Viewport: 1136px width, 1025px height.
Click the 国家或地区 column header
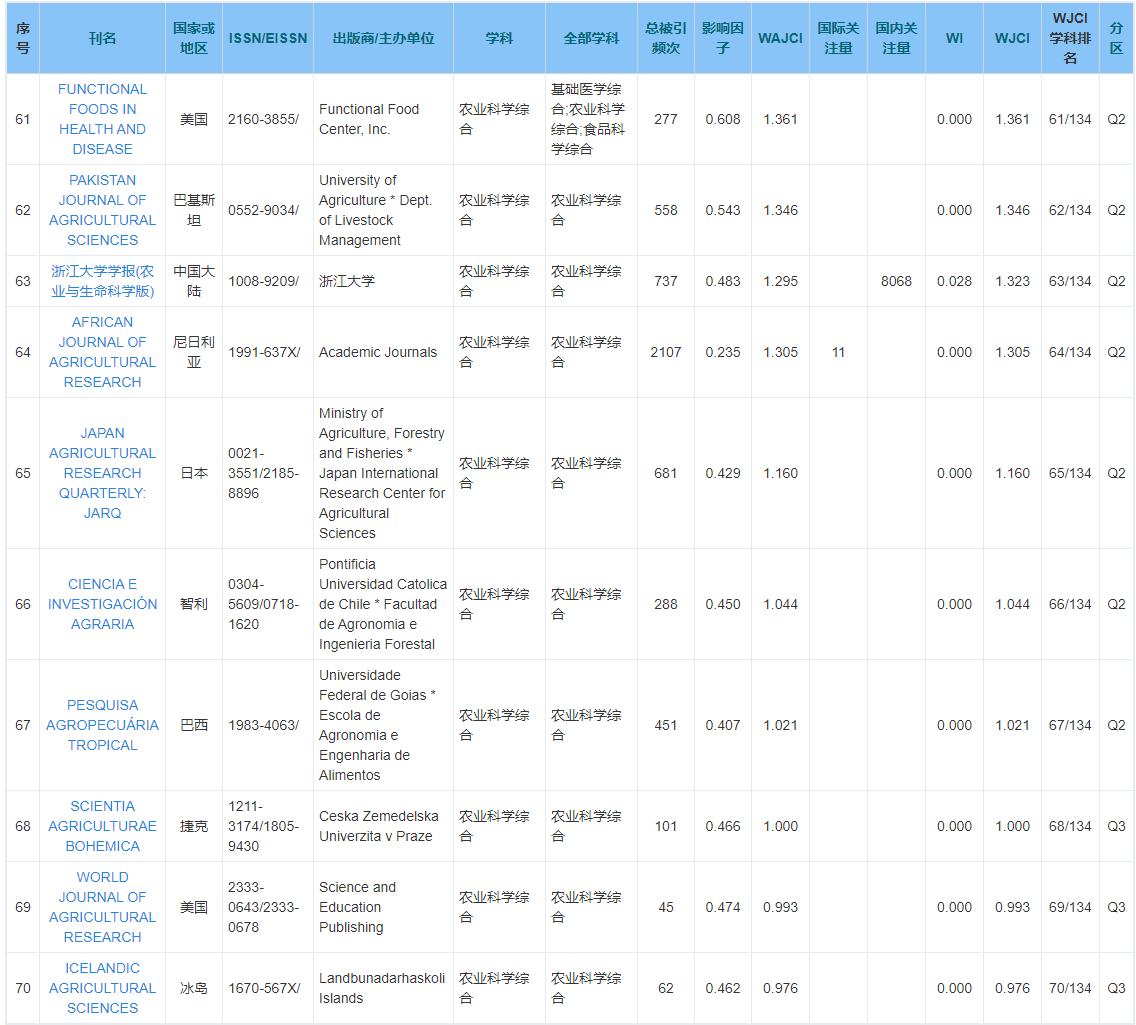194,38
